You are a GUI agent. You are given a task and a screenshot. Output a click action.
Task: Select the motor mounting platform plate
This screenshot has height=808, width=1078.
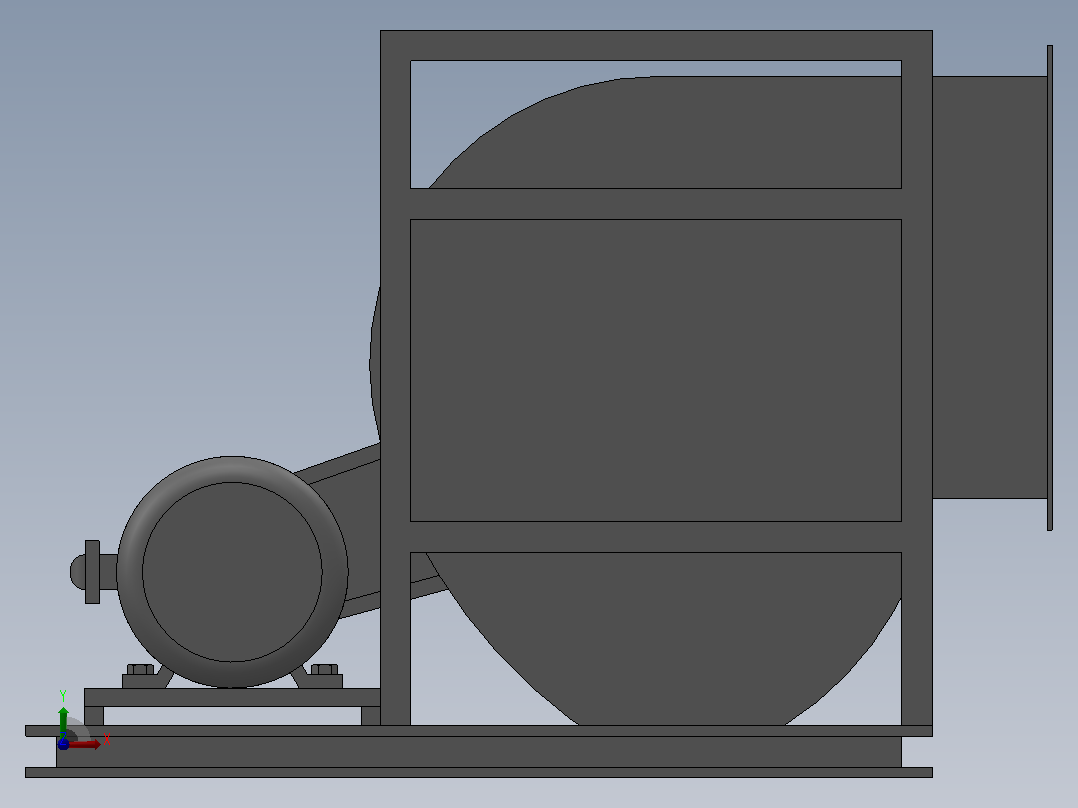232,697
